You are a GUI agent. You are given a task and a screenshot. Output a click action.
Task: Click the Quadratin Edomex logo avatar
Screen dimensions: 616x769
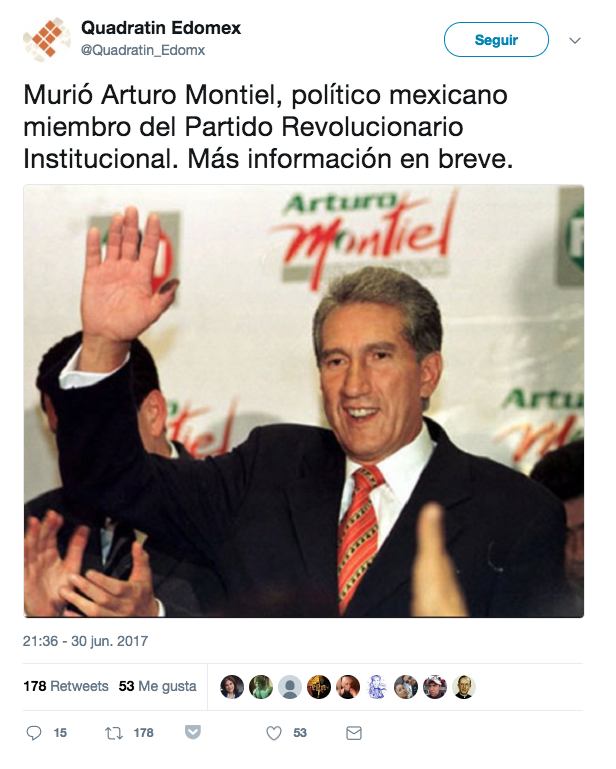click(46, 39)
